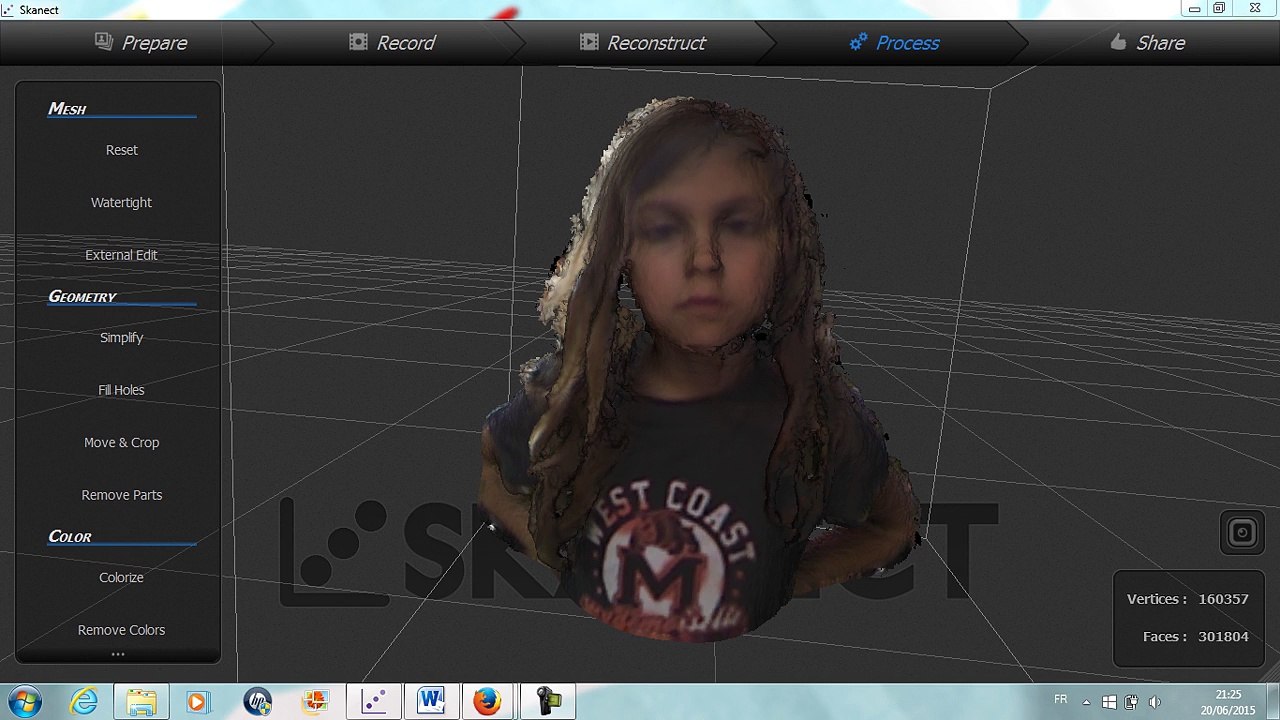Screen dimensions: 1280x720
Task: Click the Mesh section heading
Action: [67, 109]
